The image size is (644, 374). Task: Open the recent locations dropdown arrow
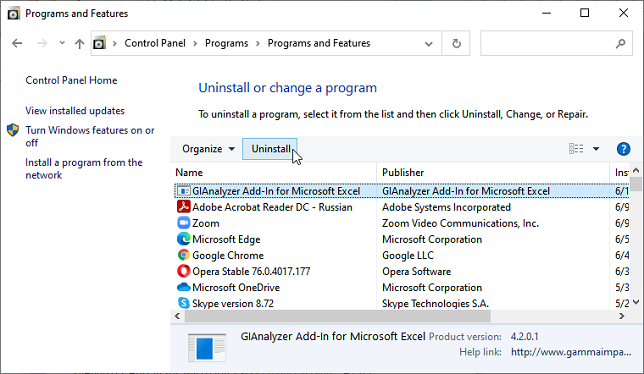[62, 43]
